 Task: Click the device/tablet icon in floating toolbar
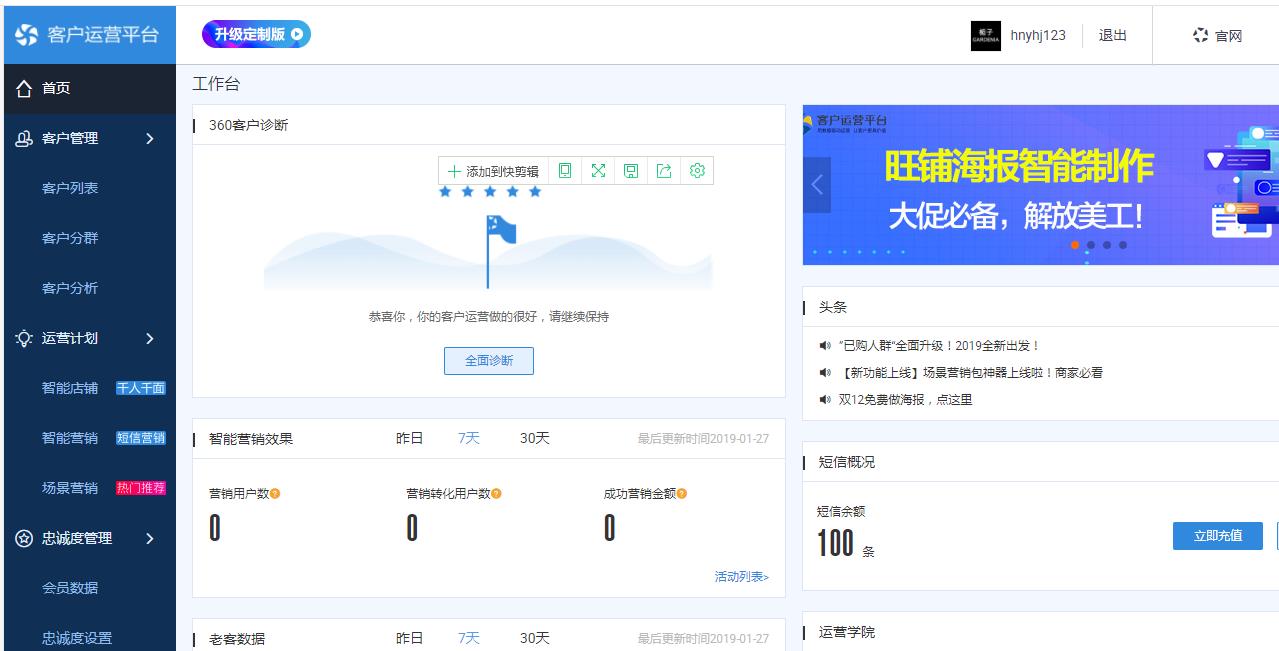tap(565, 171)
